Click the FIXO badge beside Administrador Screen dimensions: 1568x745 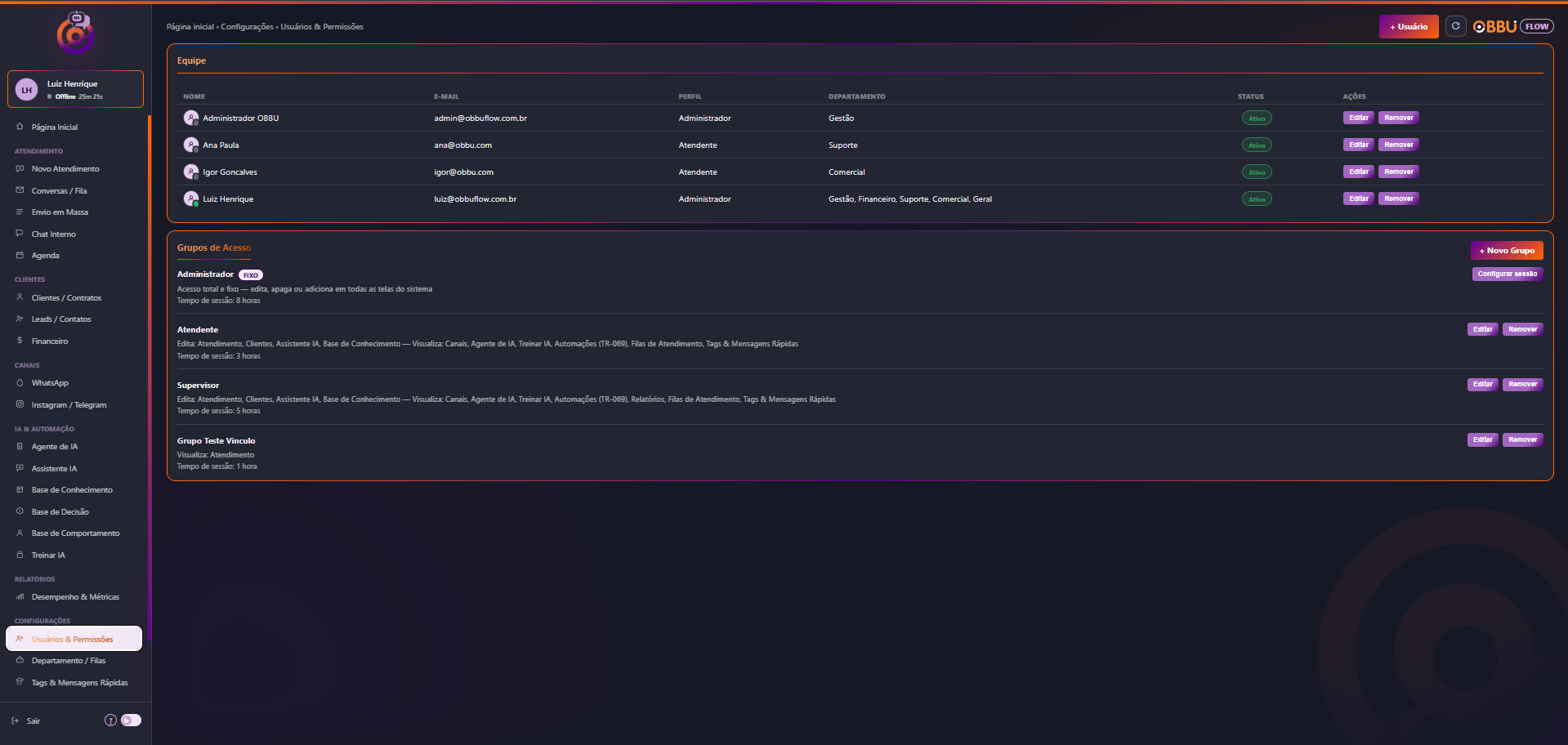coord(251,274)
